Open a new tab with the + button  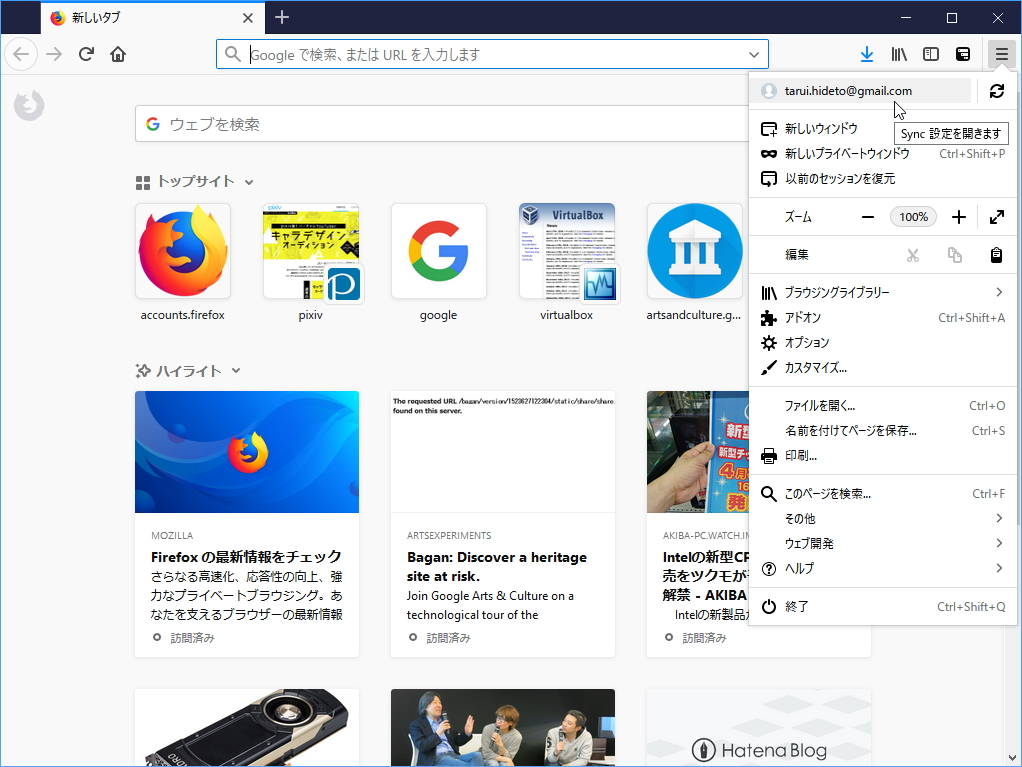pyautogui.click(x=281, y=17)
